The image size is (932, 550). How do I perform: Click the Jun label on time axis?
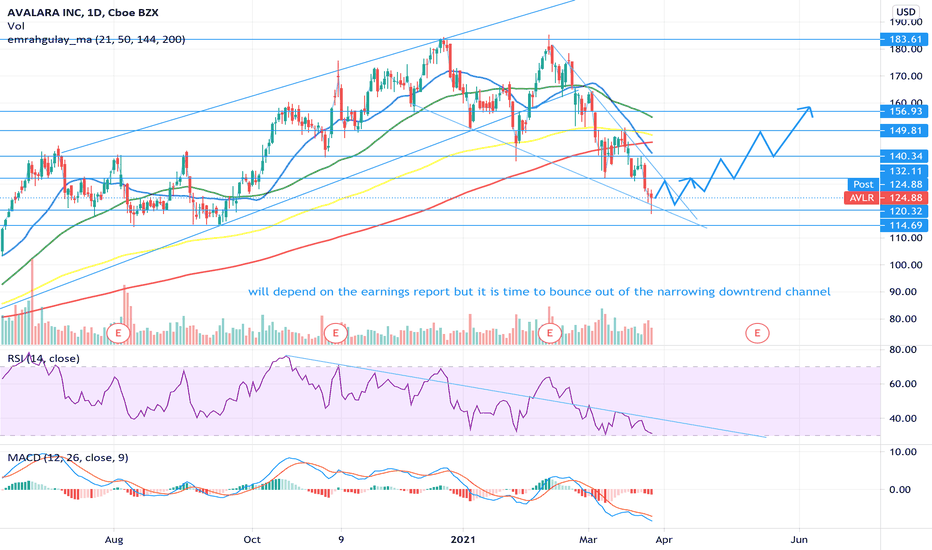click(x=799, y=540)
